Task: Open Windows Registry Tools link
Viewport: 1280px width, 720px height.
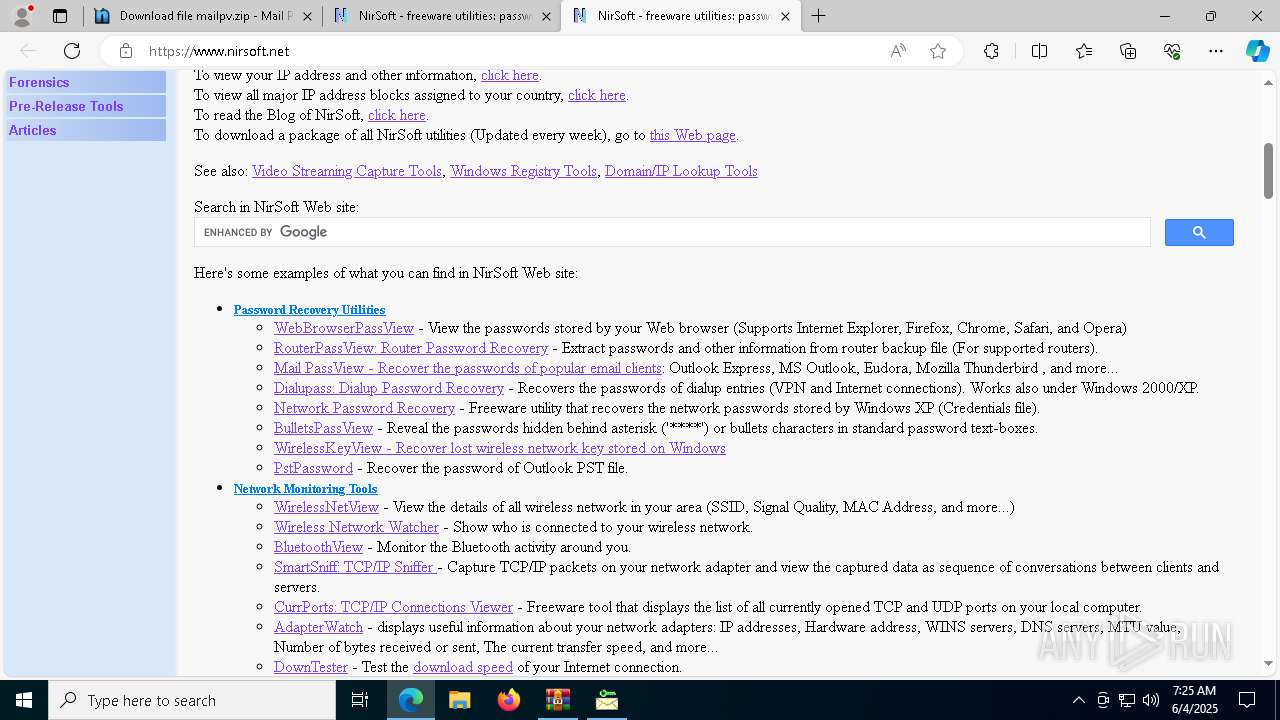Action: 523,171
